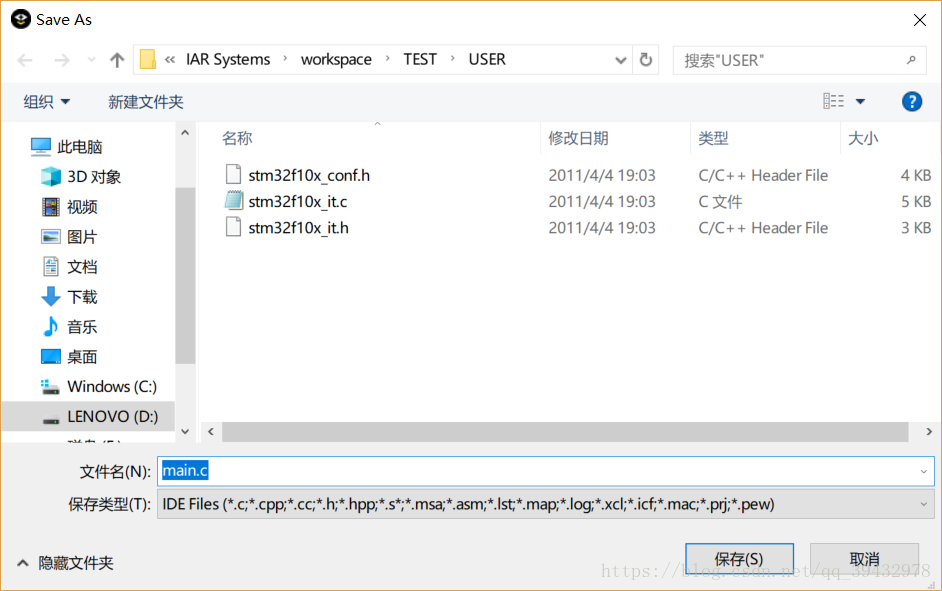
Task: Navigate to TEST folder in breadcrumb
Action: [420, 59]
